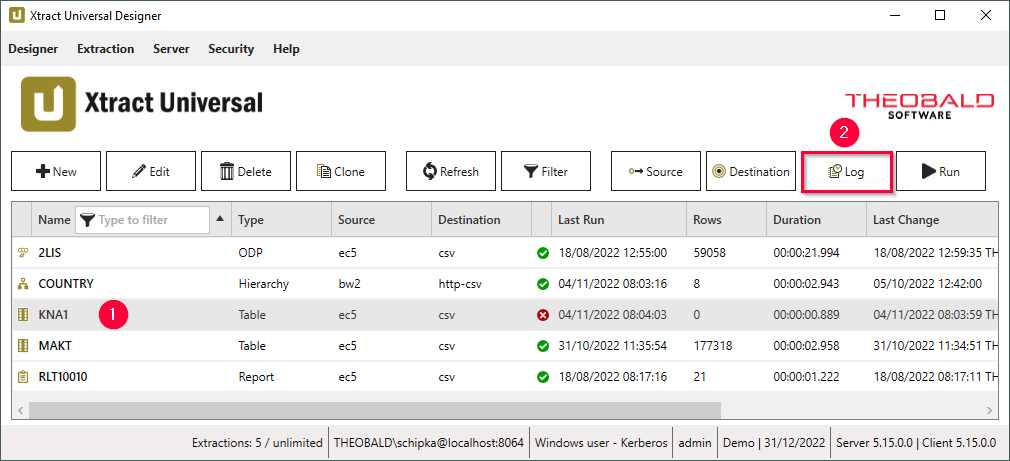
Task: Click the New extraction plus button
Action: click(56, 171)
